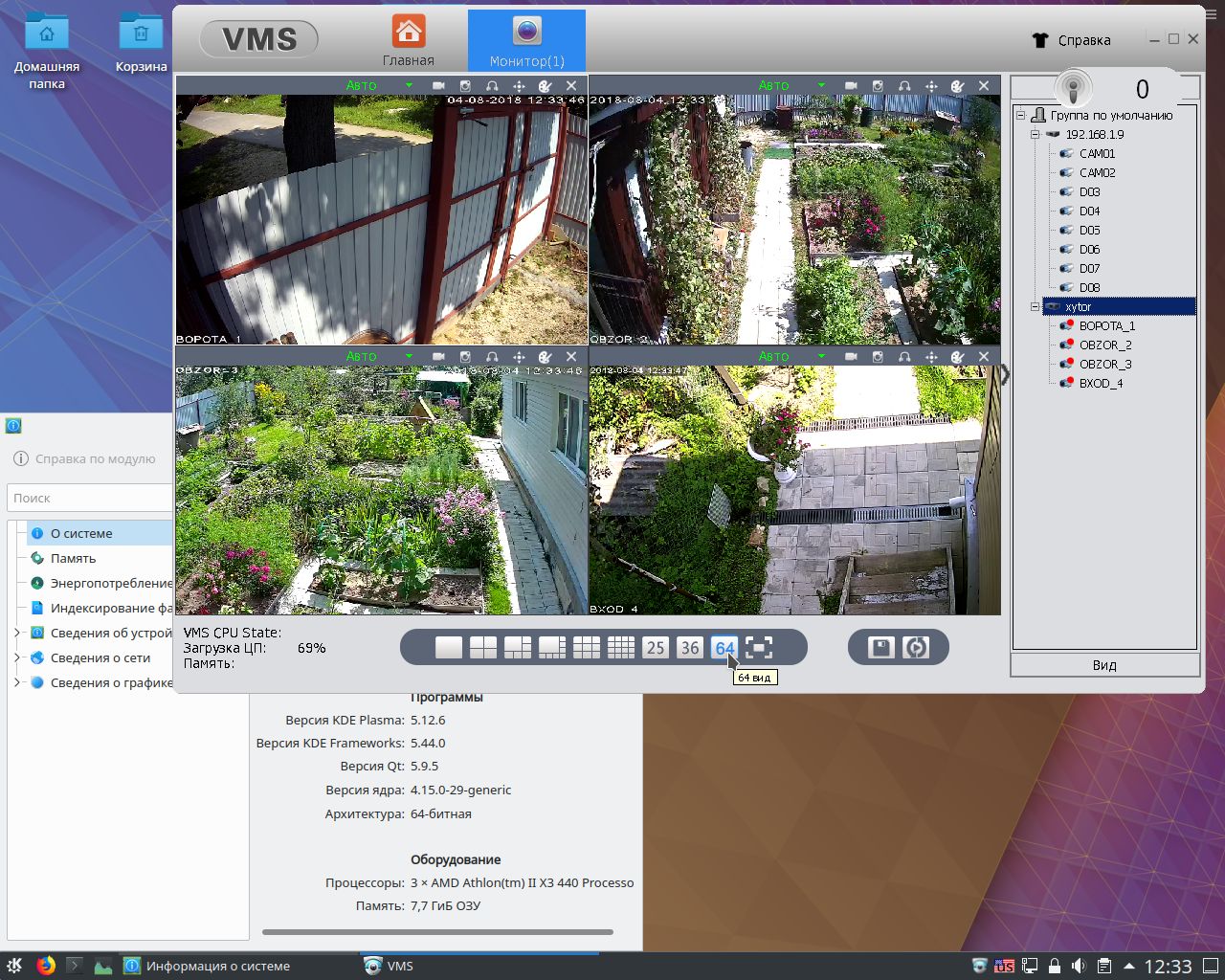Open the Главная home tab
The image size is (1225, 980).
point(409,41)
